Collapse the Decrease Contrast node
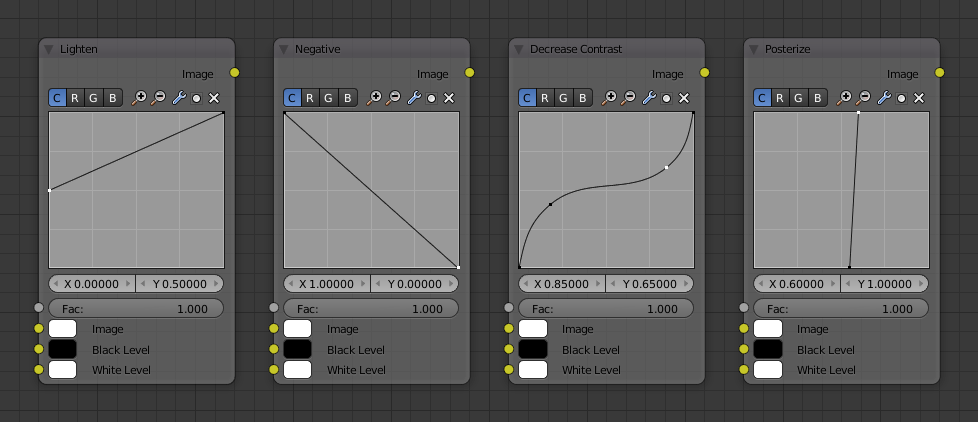Screen dimensions: 978x422 pyautogui.click(x=519, y=49)
